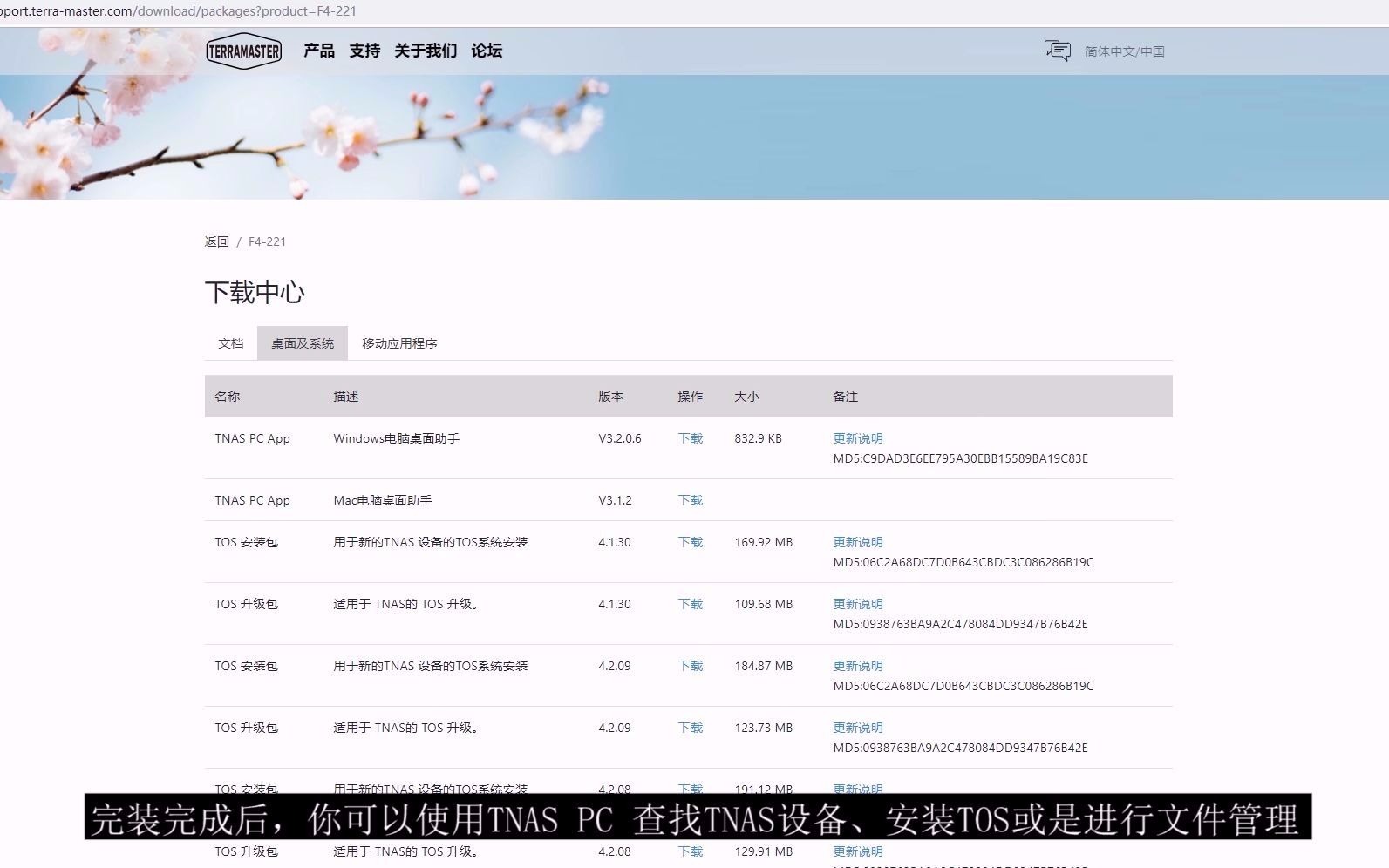The image size is (1389, 868).
Task: Switch to the 文档 tab
Action: pos(231,343)
